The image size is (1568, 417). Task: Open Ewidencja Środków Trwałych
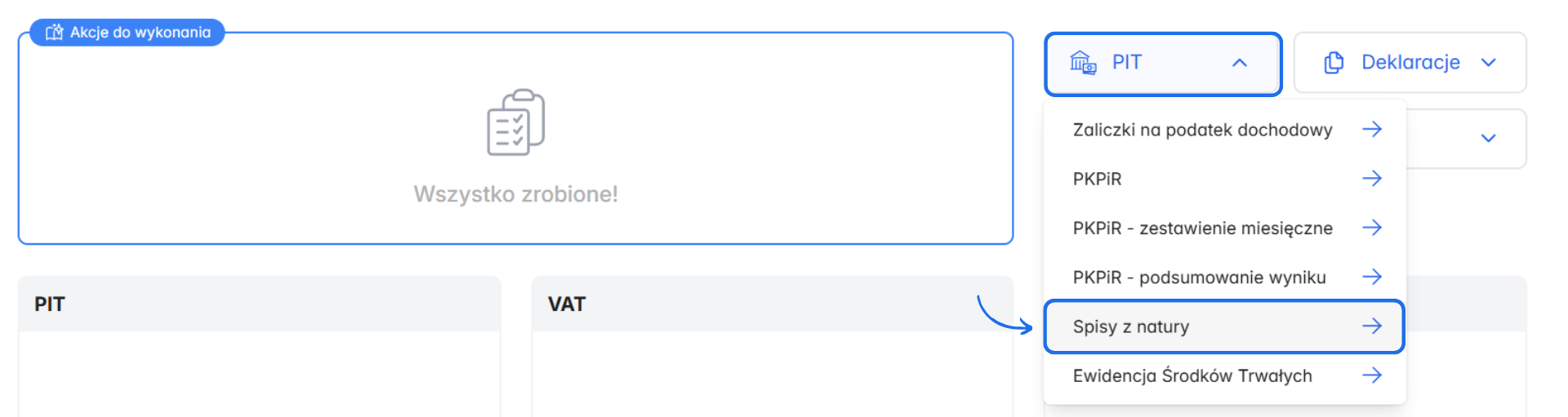click(x=1192, y=375)
